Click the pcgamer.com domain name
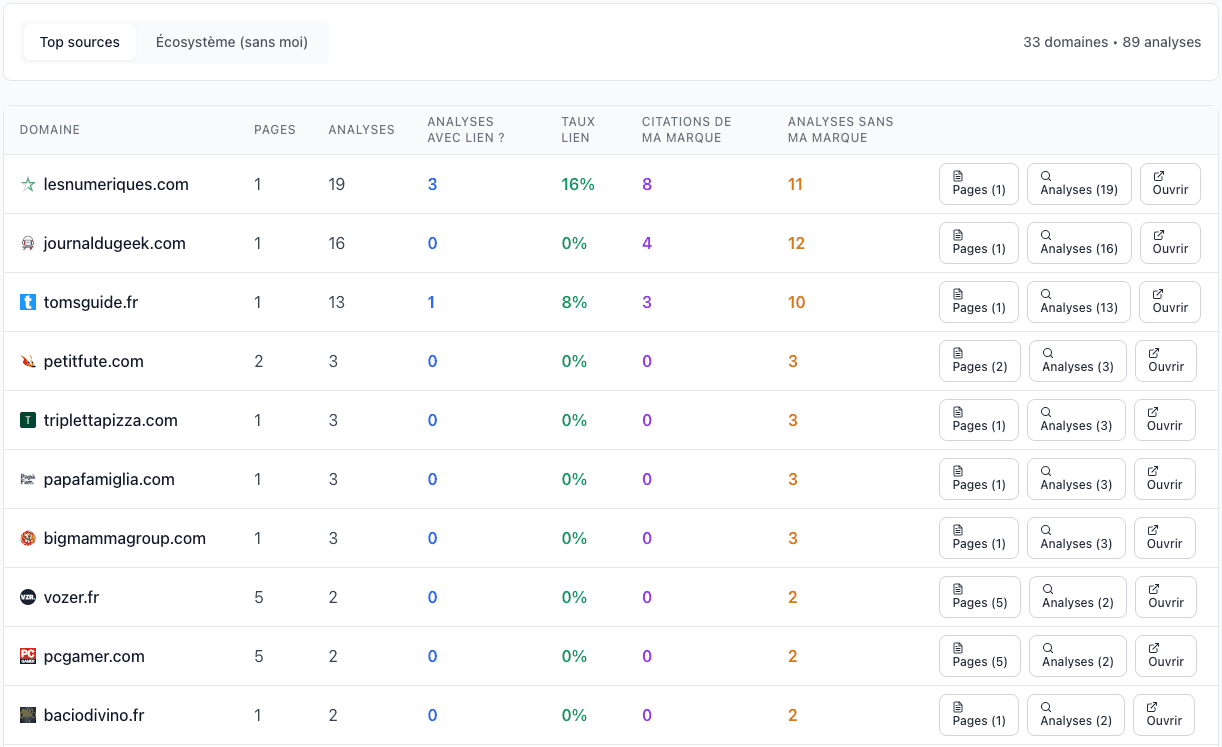1222x747 pixels. 94,656
